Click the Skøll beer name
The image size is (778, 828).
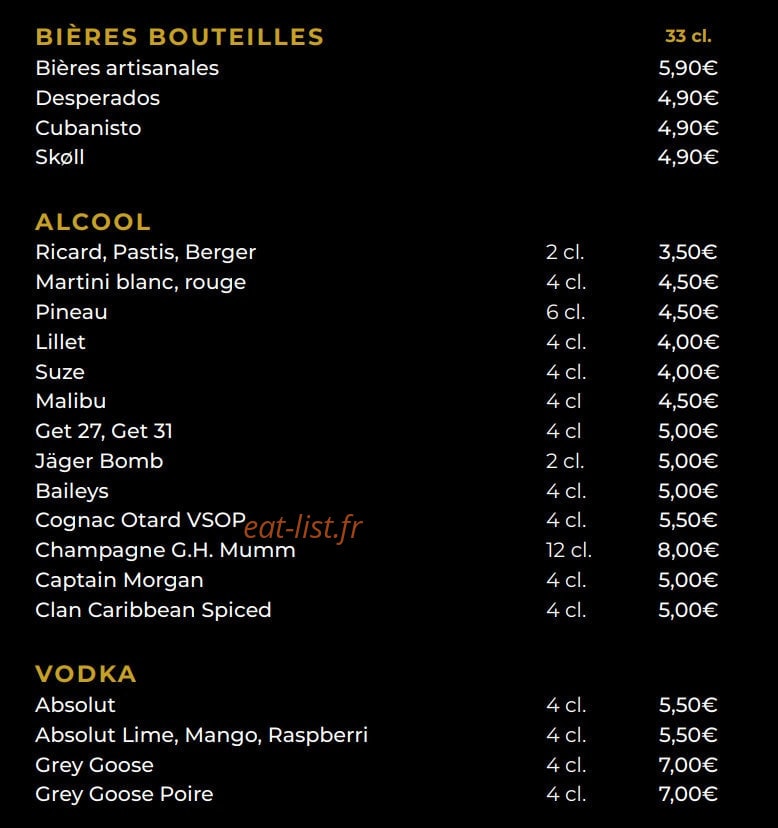pos(60,157)
